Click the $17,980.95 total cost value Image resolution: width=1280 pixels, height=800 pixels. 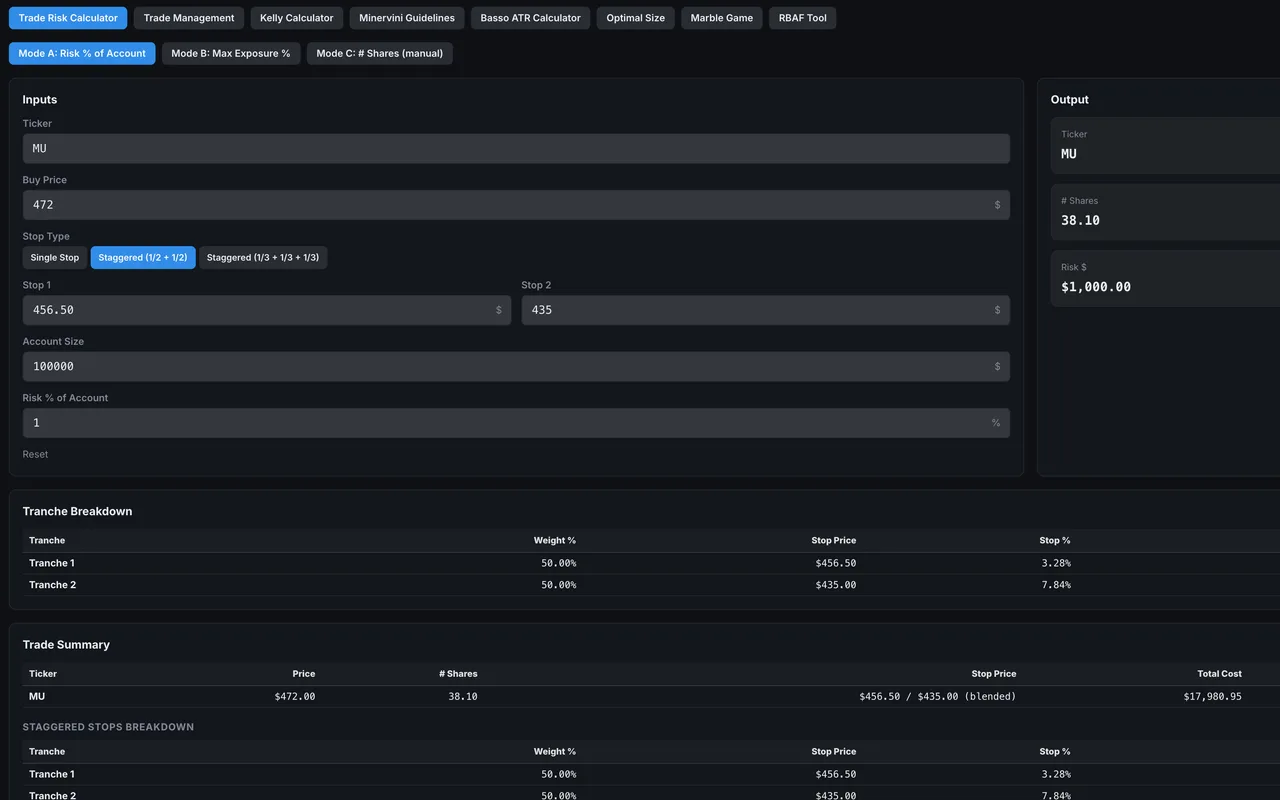point(1212,696)
